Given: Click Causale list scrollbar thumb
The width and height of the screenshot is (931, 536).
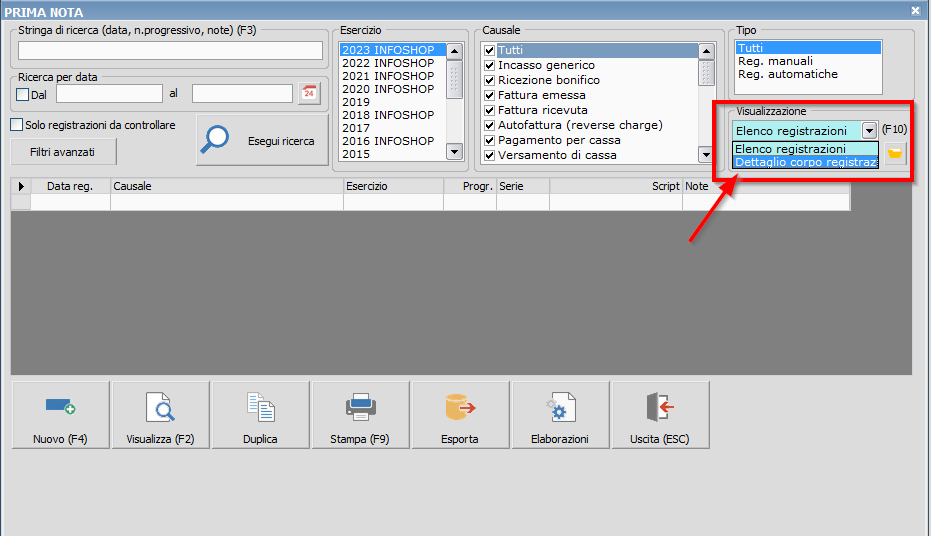Looking at the screenshot, I should click(x=706, y=72).
